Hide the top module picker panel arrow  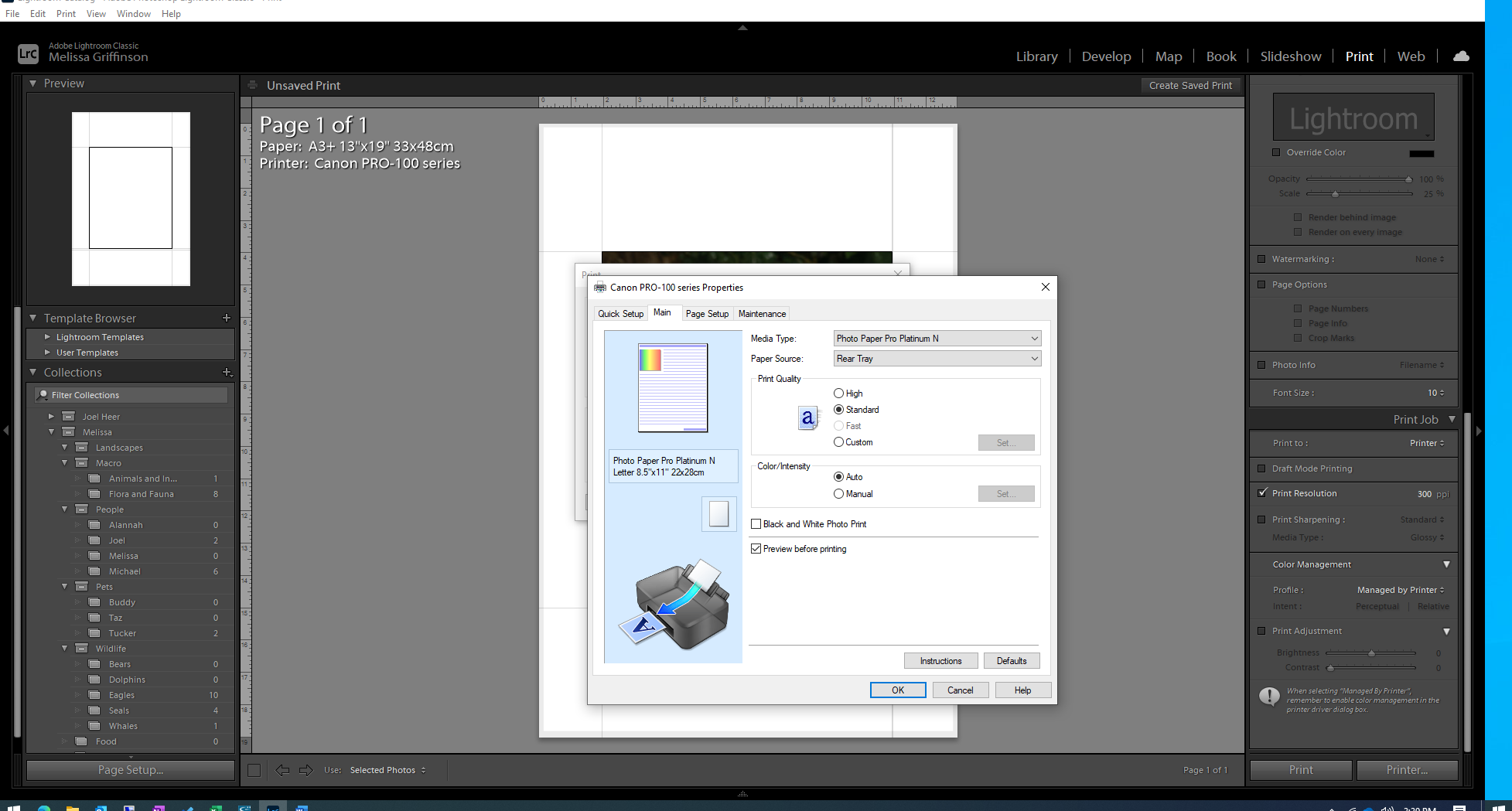pos(742,28)
